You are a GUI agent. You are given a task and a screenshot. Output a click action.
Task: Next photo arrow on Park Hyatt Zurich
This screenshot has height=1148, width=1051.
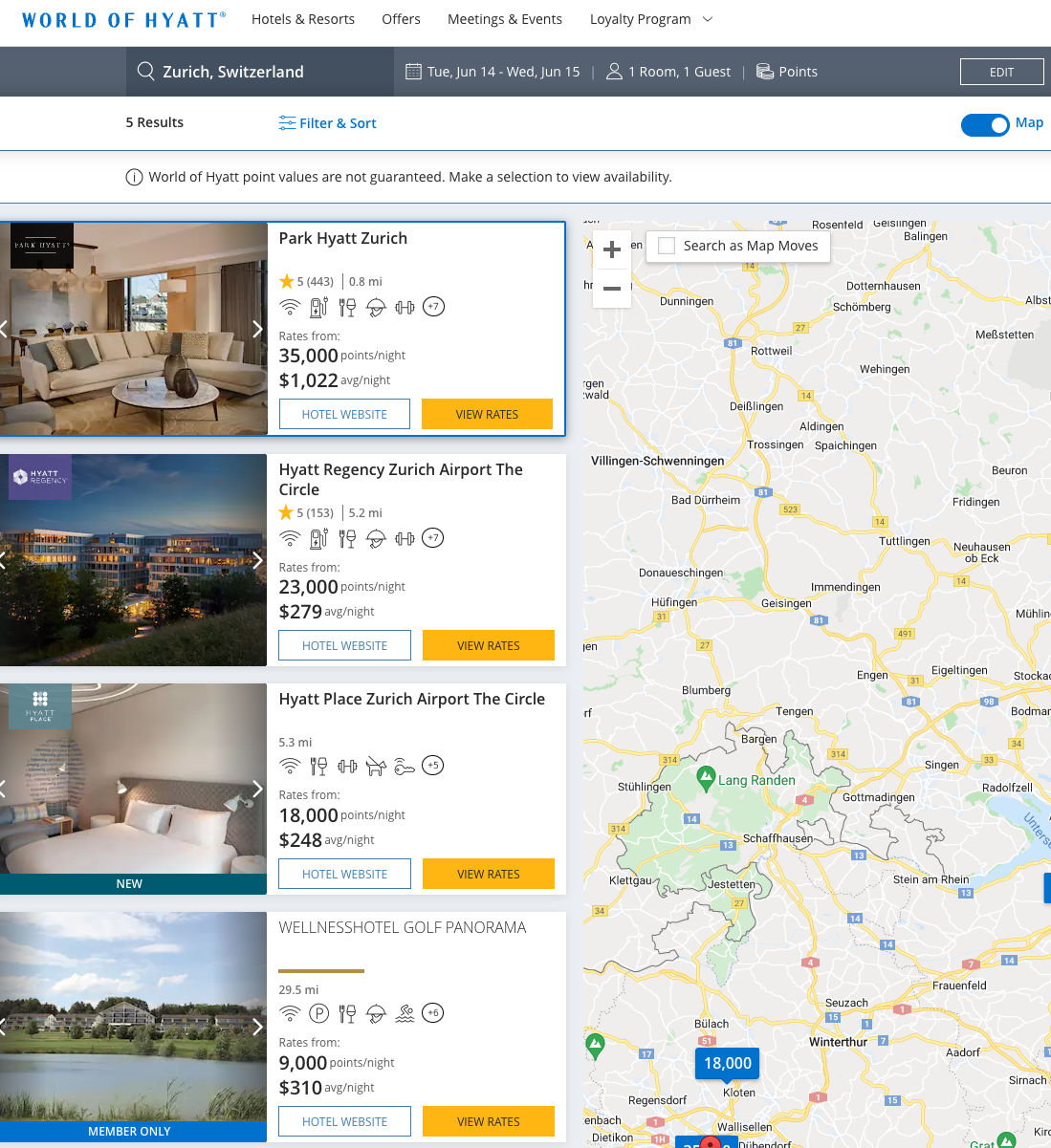(257, 329)
